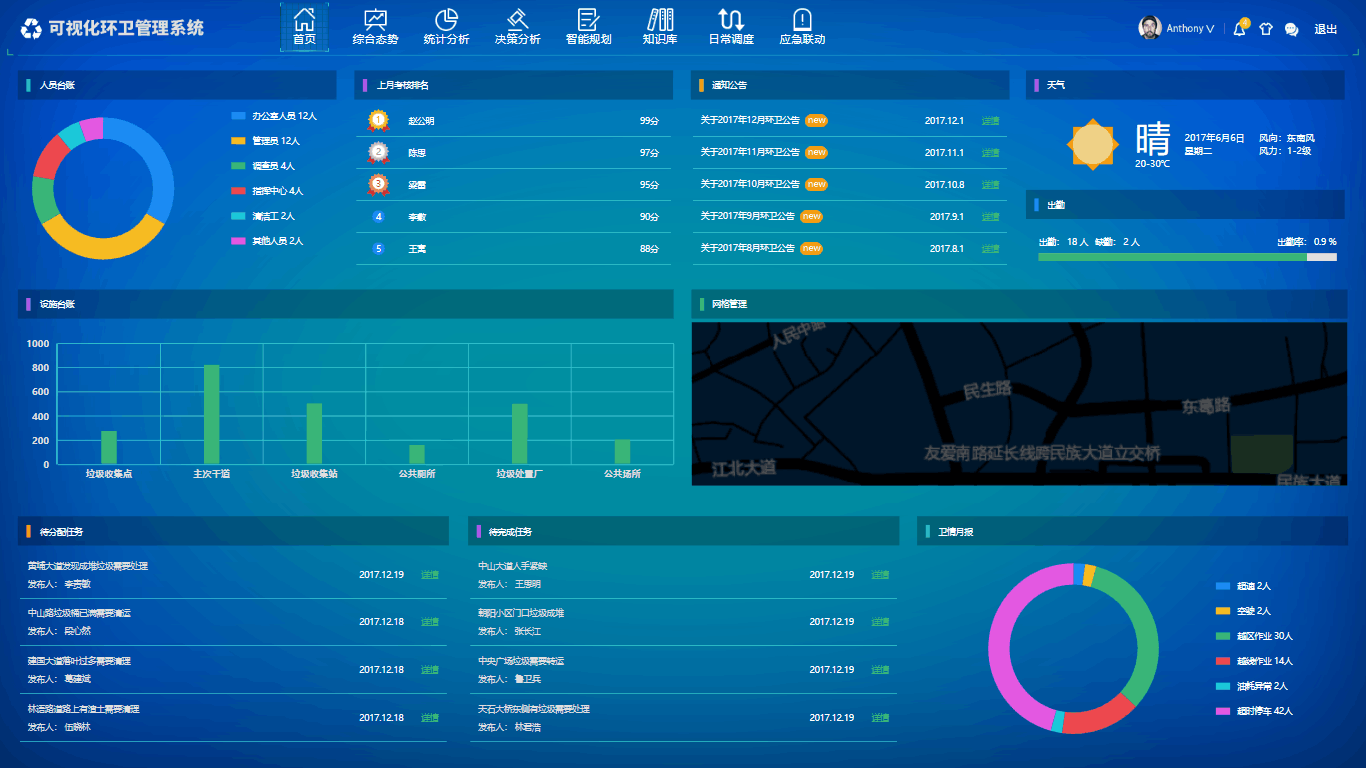Open the 应急联动 alert icon

pyautogui.click(x=802, y=20)
